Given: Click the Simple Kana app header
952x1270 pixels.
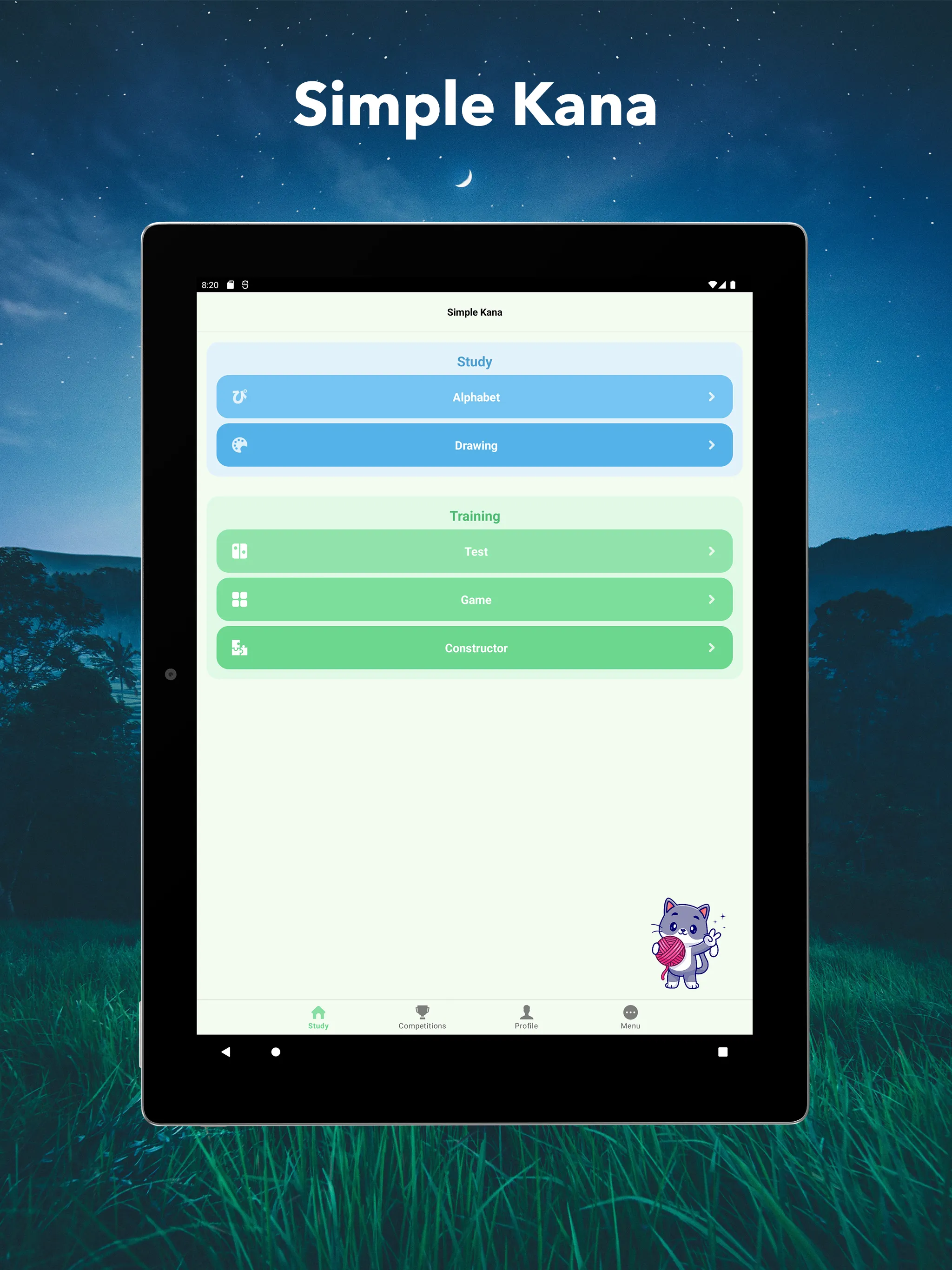Looking at the screenshot, I should click(x=476, y=312).
